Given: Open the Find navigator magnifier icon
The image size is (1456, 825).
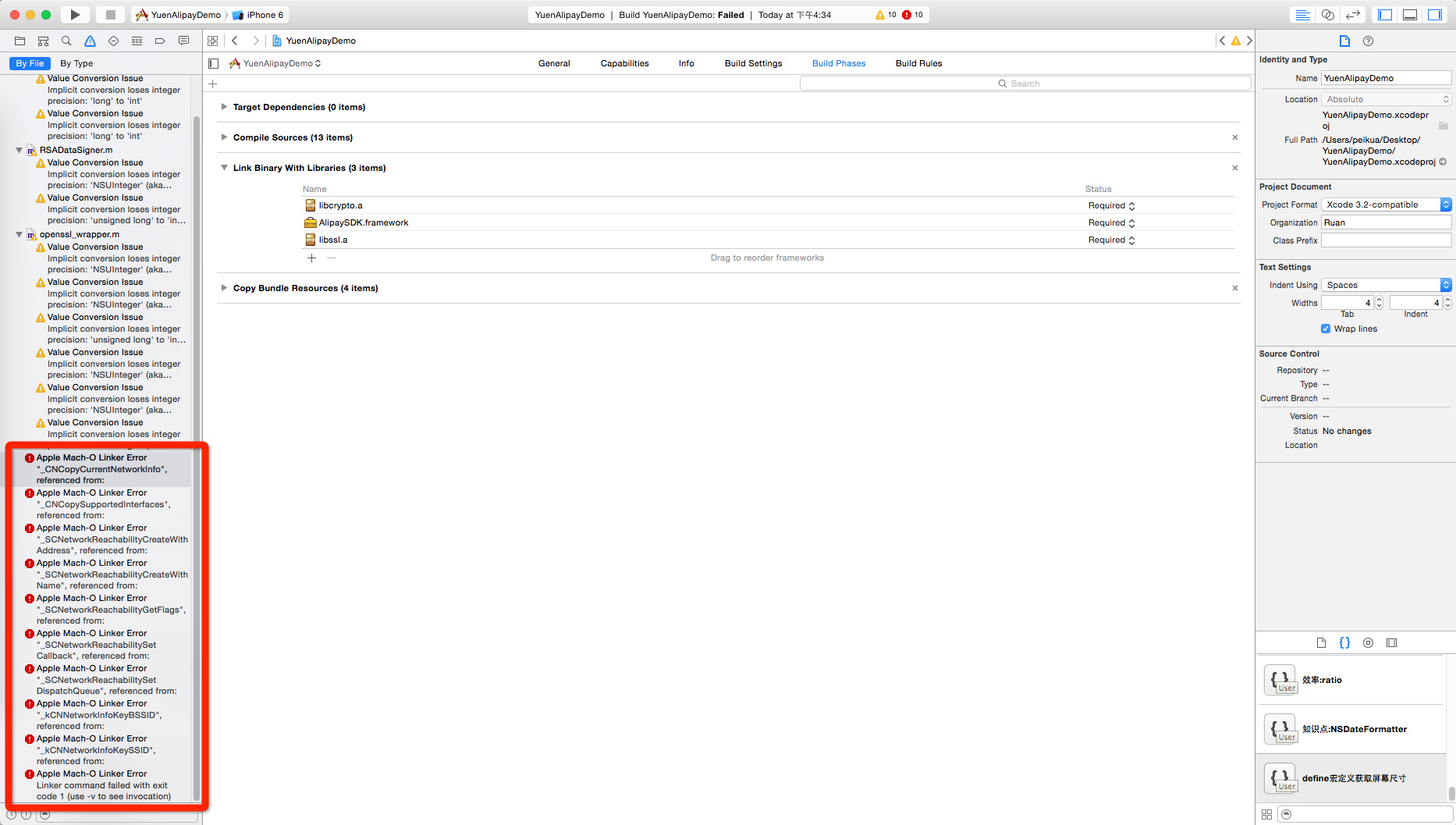Looking at the screenshot, I should [67, 41].
